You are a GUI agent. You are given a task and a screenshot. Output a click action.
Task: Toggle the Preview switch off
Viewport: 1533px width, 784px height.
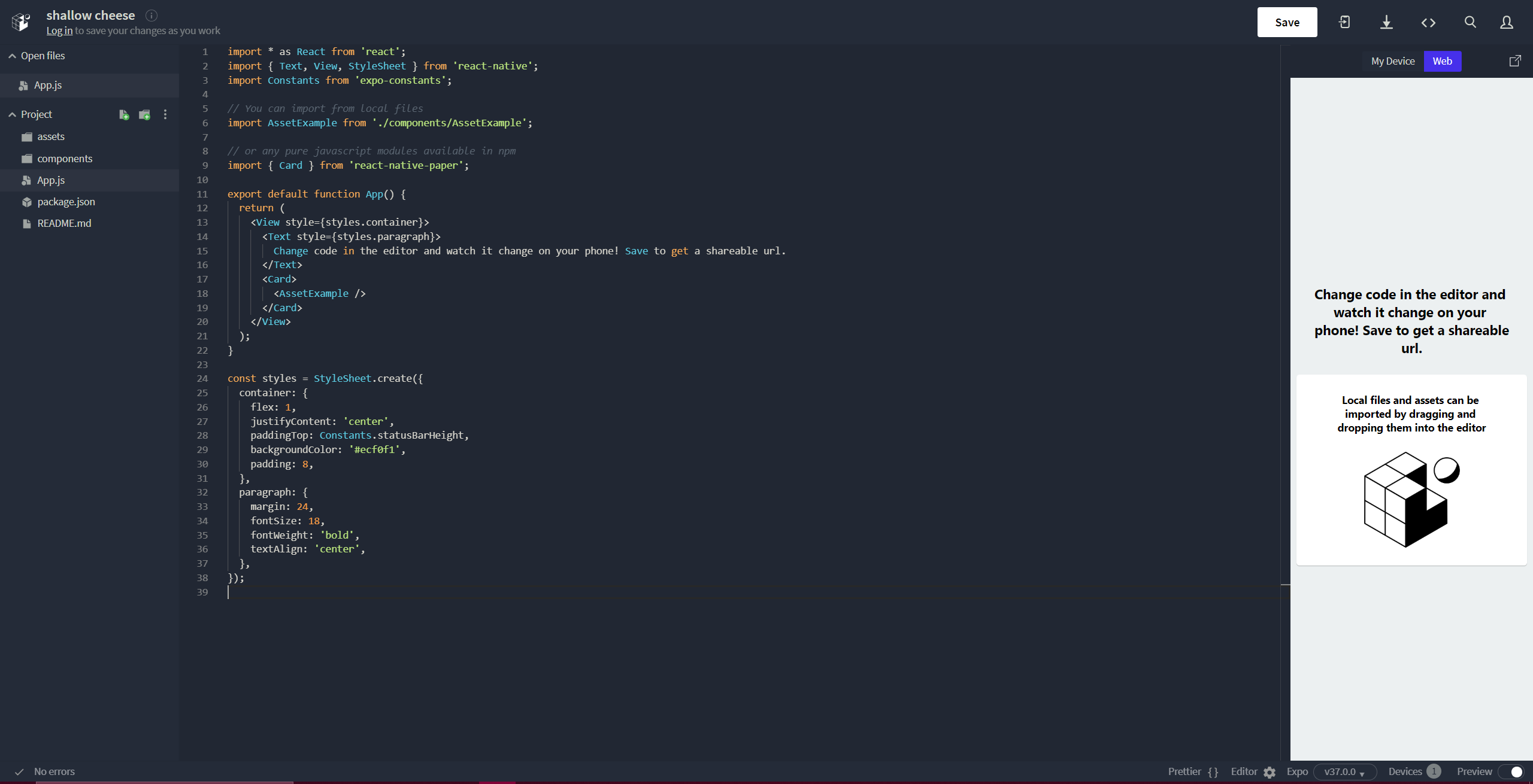[x=1511, y=771]
